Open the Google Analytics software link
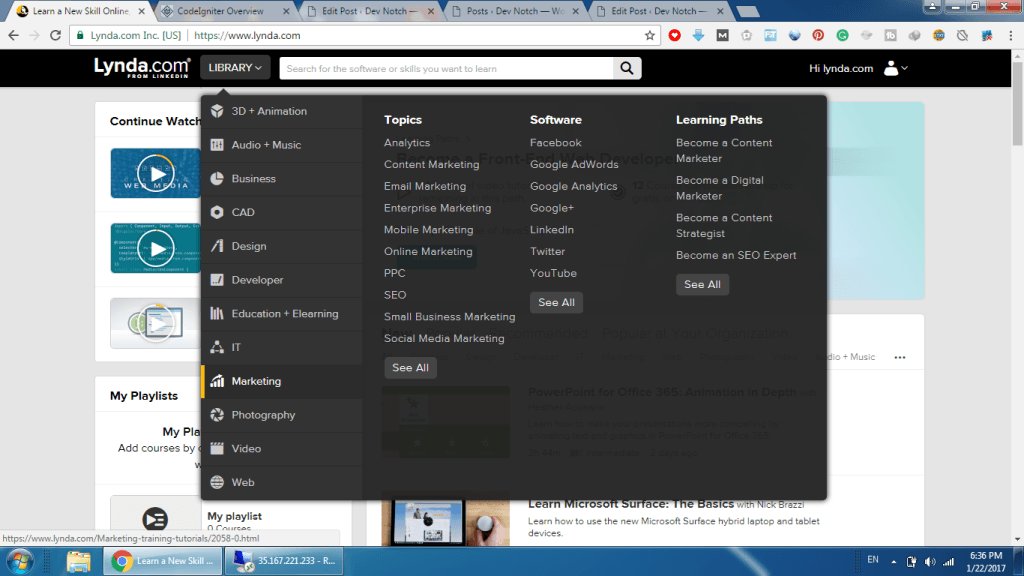The width and height of the screenshot is (1024, 576). tap(573, 186)
